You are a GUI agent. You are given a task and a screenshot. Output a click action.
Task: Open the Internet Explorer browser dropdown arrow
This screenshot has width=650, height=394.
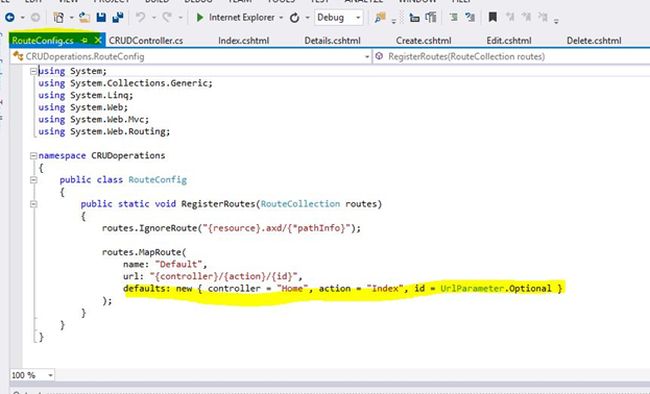pyautogui.click(x=281, y=18)
